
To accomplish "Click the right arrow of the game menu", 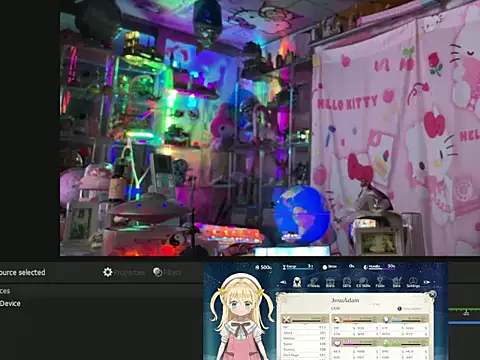I will pyautogui.click(x=427, y=282).
